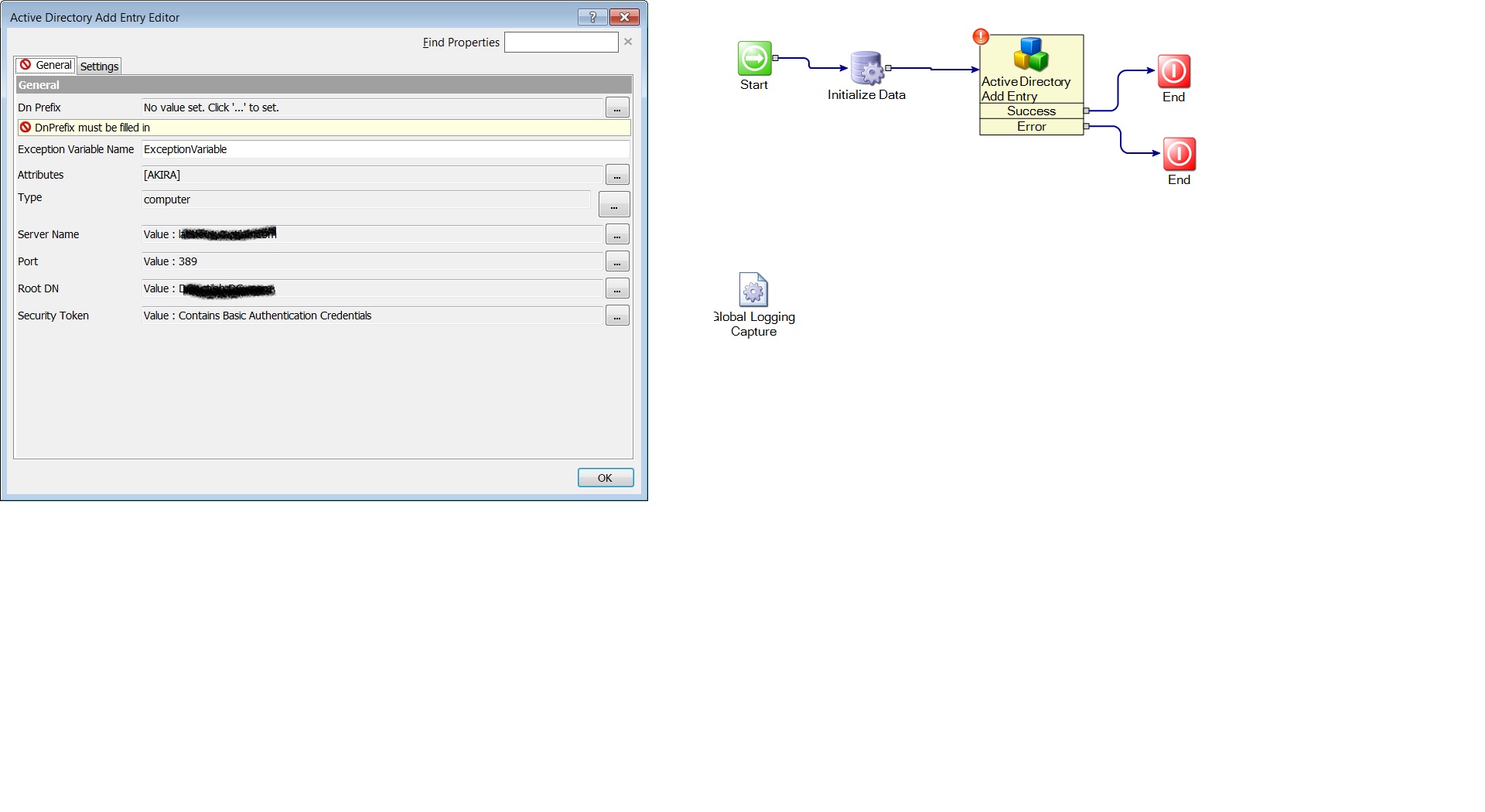The width and height of the screenshot is (1485, 812).
Task: Clear Find Properties using the × icon
Action: click(x=627, y=42)
